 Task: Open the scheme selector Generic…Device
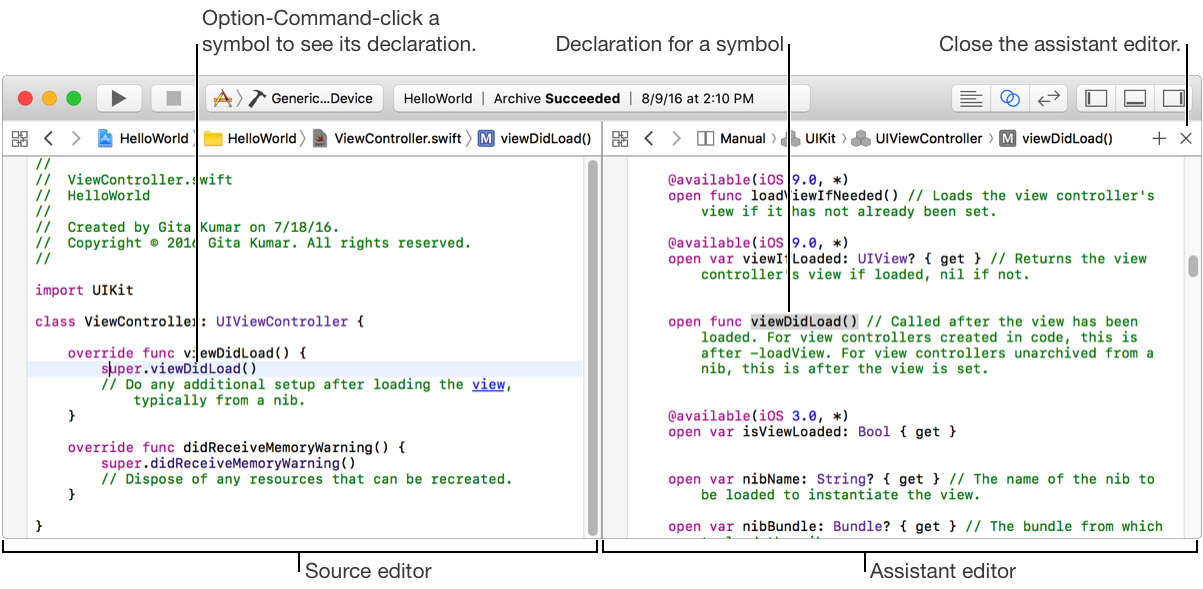coord(295,98)
